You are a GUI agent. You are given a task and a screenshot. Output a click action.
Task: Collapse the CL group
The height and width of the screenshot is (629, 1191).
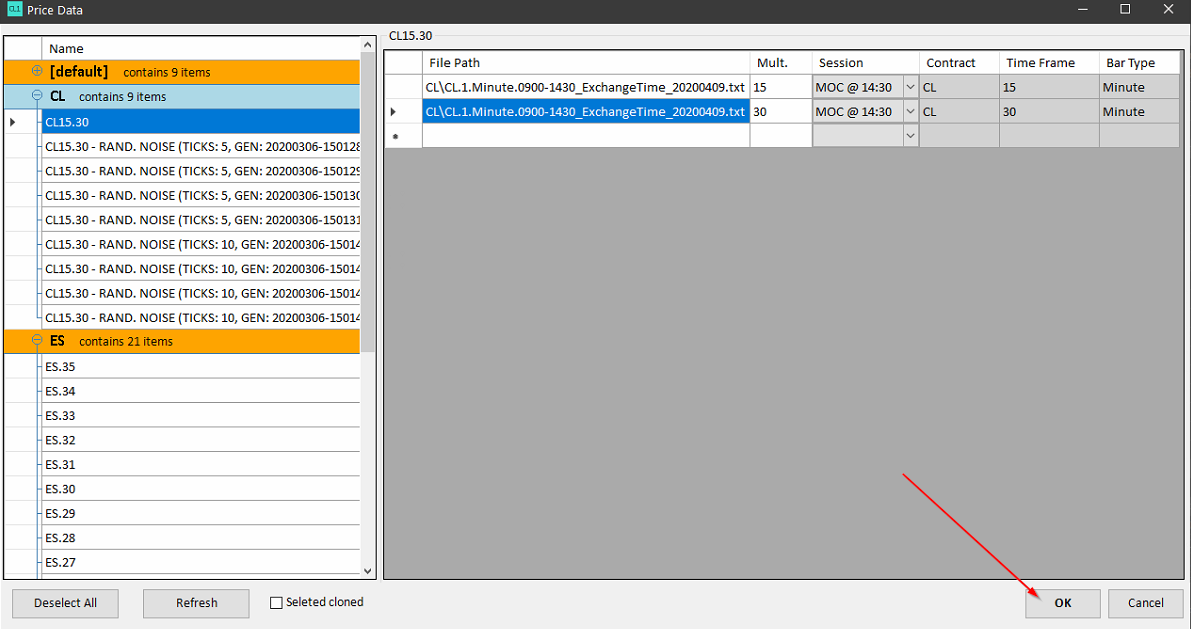click(x=37, y=97)
